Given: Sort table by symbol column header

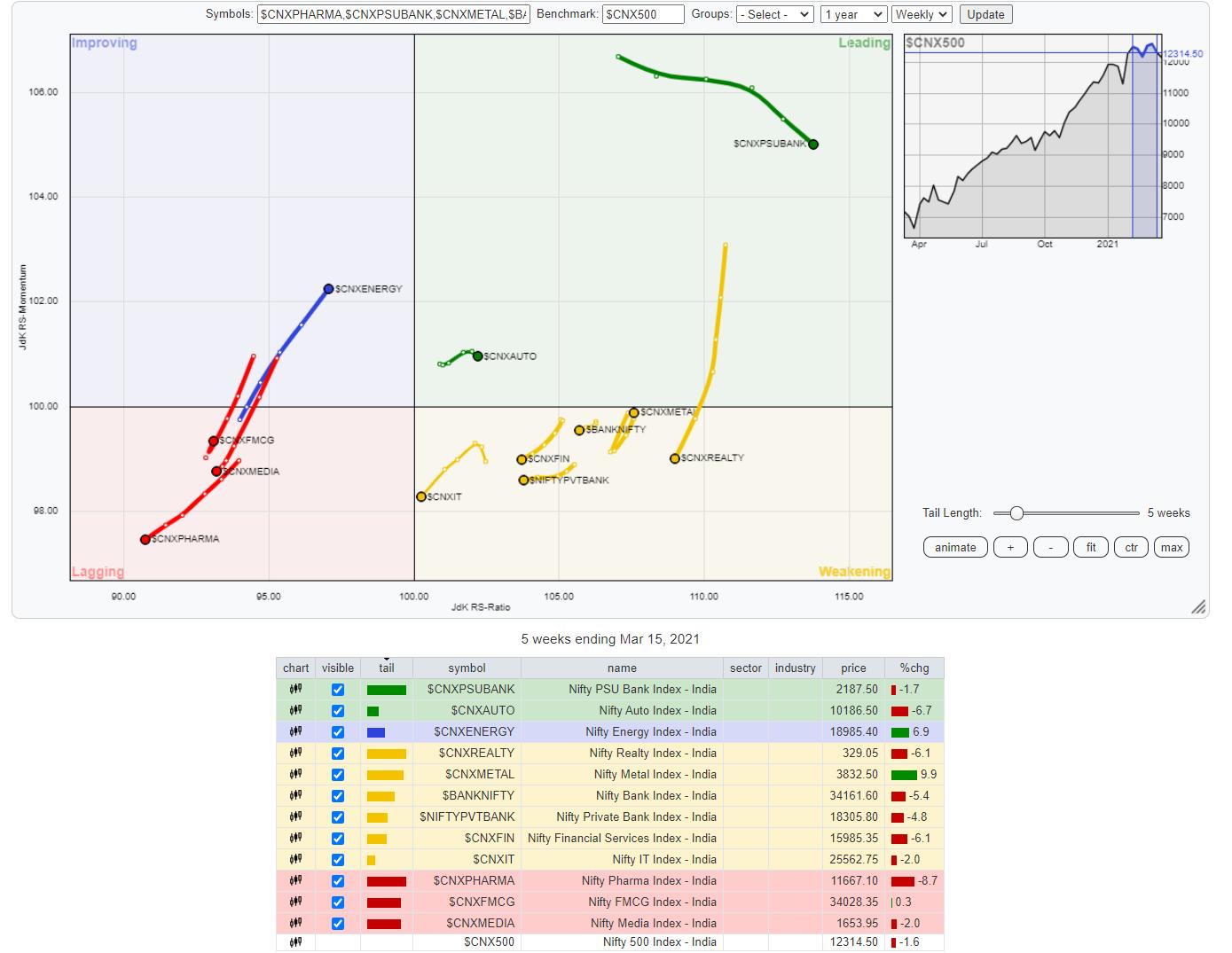Looking at the screenshot, I should pyautogui.click(x=467, y=668).
